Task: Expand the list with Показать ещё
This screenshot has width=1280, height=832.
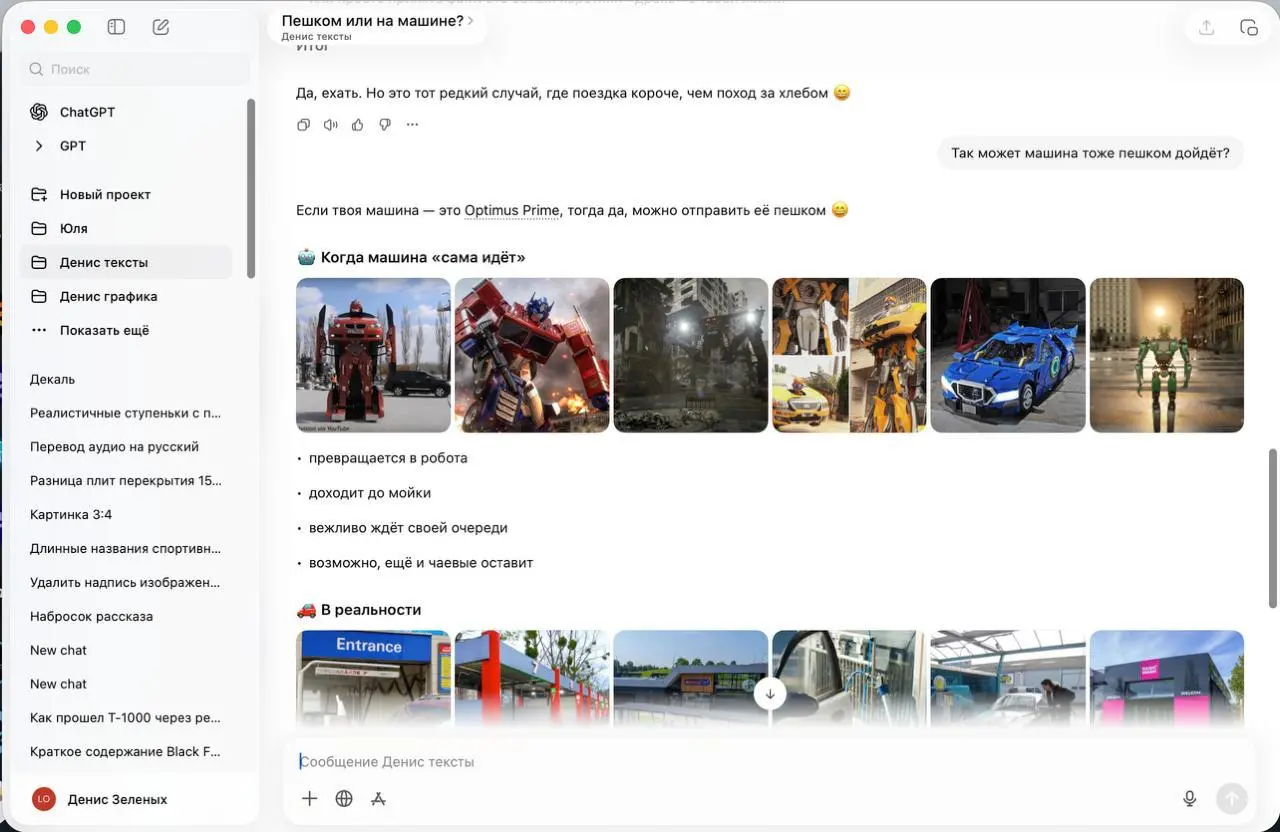Action: pos(126,330)
